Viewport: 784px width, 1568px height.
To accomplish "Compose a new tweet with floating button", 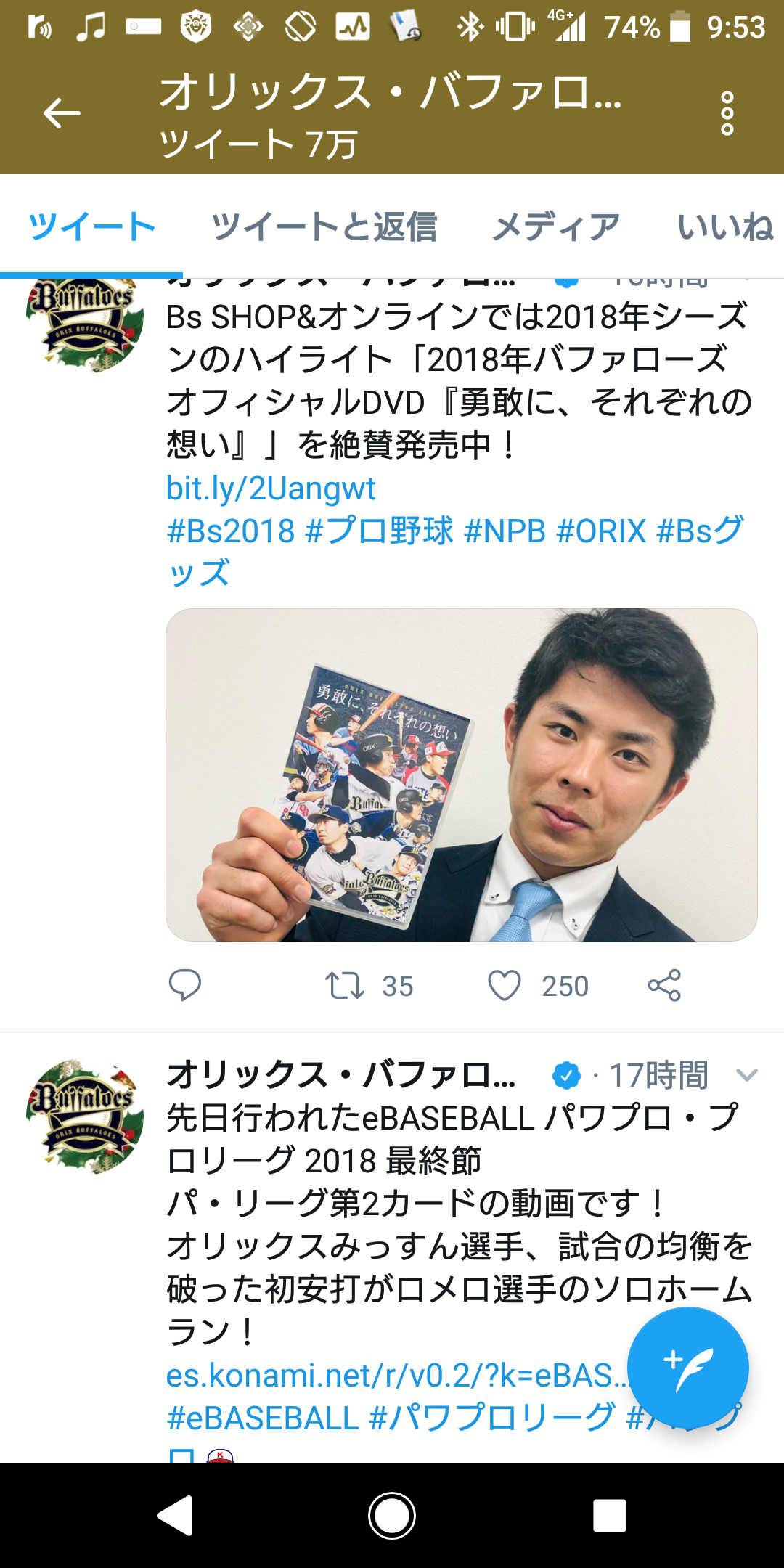I will pyautogui.click(x=687, y=1368).
